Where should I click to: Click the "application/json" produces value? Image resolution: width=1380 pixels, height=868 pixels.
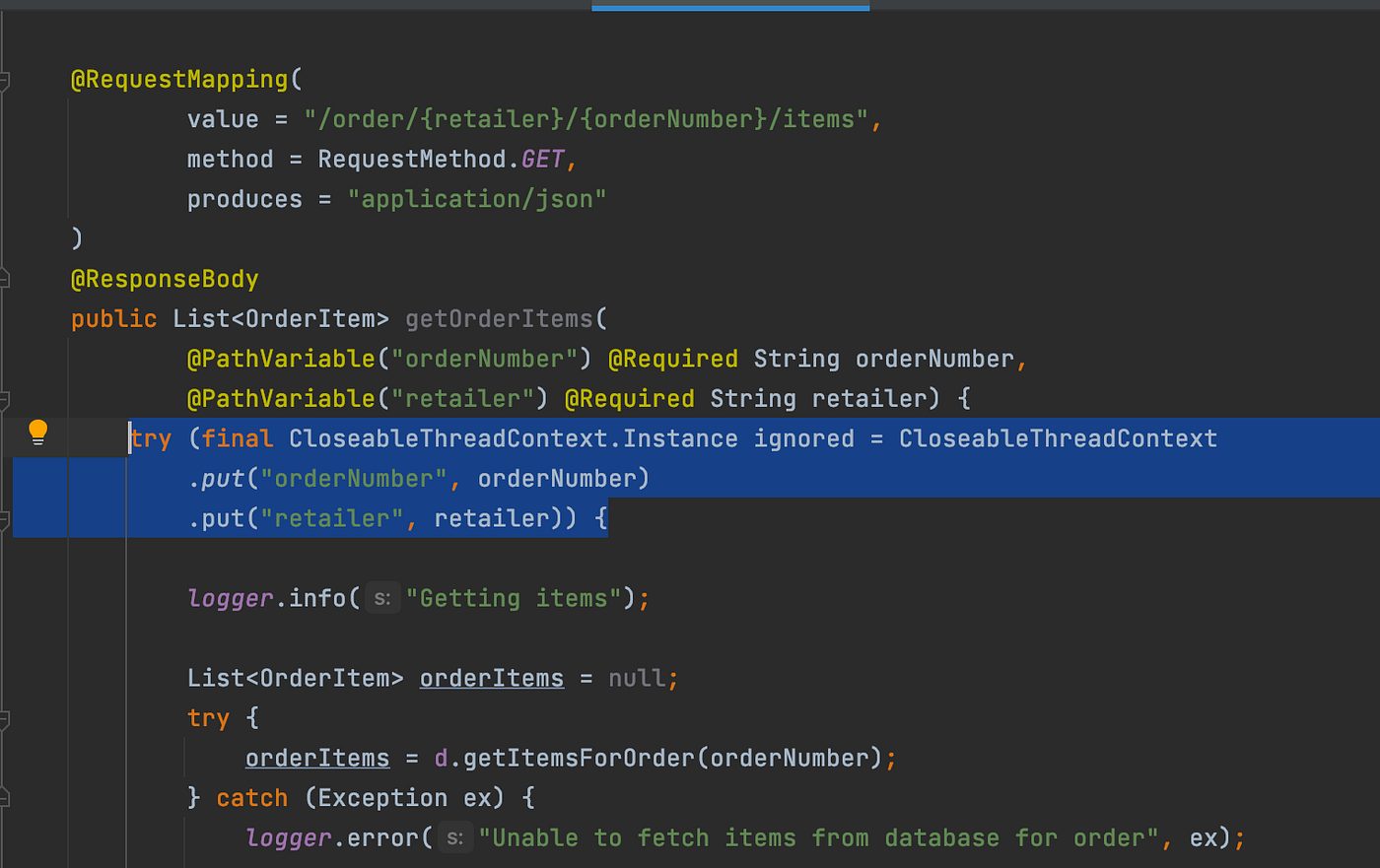[477, 198]
